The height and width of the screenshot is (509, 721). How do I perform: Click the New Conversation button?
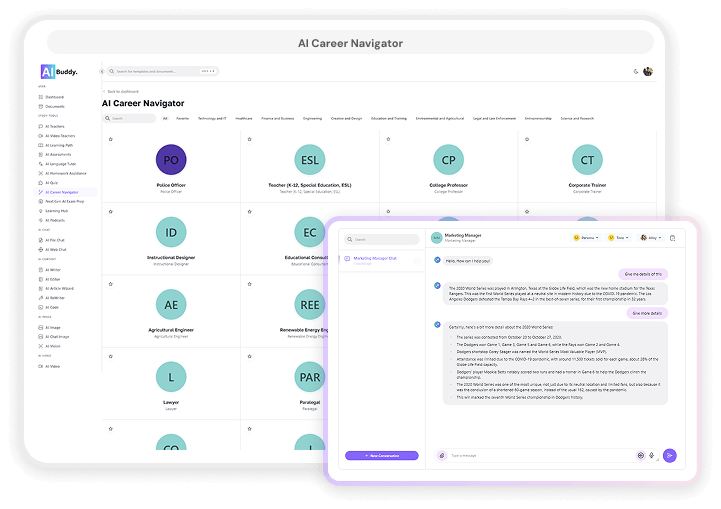(382, 455)
